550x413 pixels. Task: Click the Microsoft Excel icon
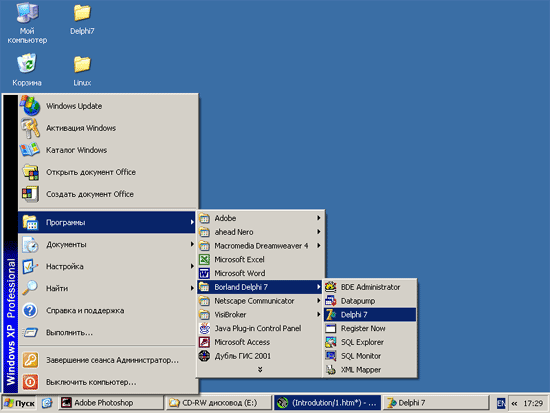tap(204, 260)
